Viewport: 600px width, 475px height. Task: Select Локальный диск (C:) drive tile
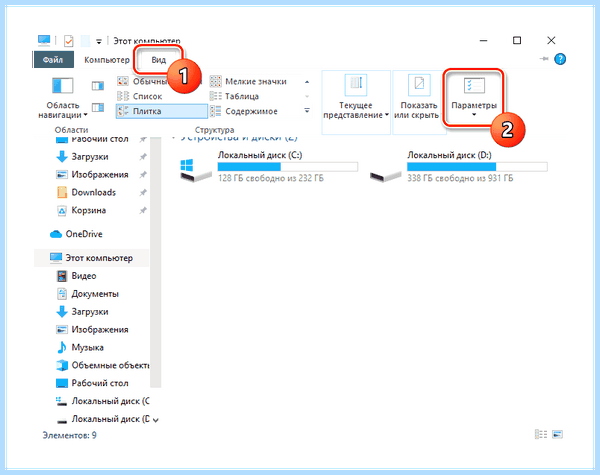pos(269,167)
